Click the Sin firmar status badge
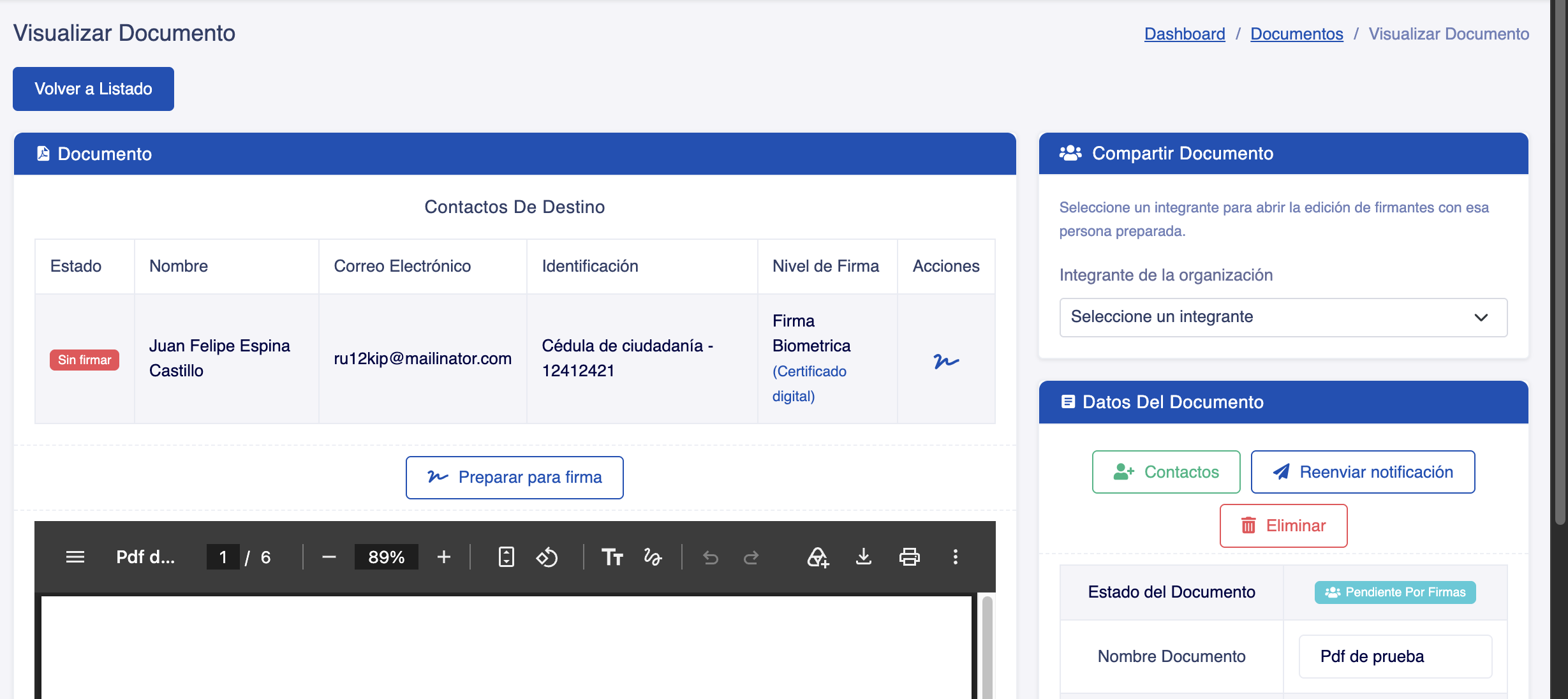This screenshot has width=1568, height=699. (84, 360)
